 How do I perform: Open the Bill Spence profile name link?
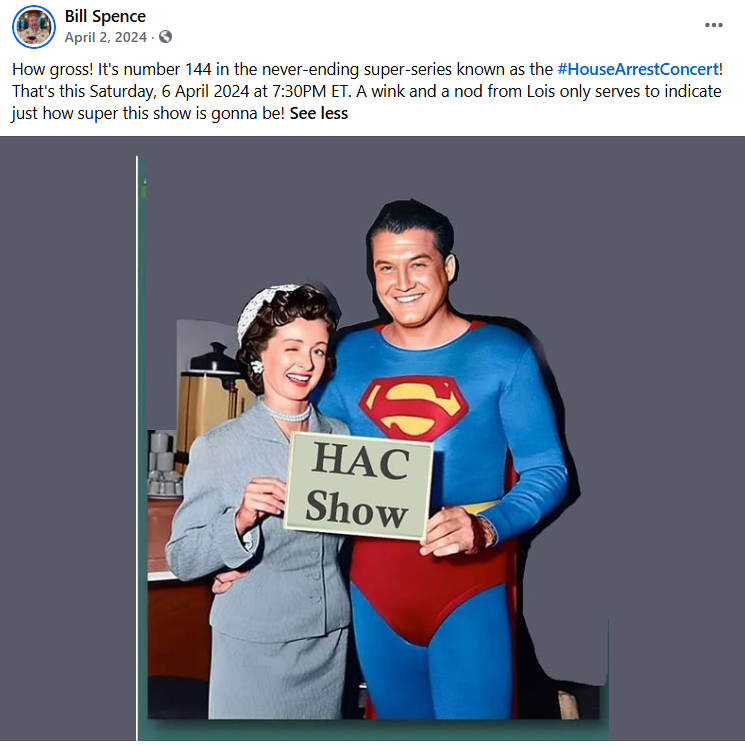point(105,16)
